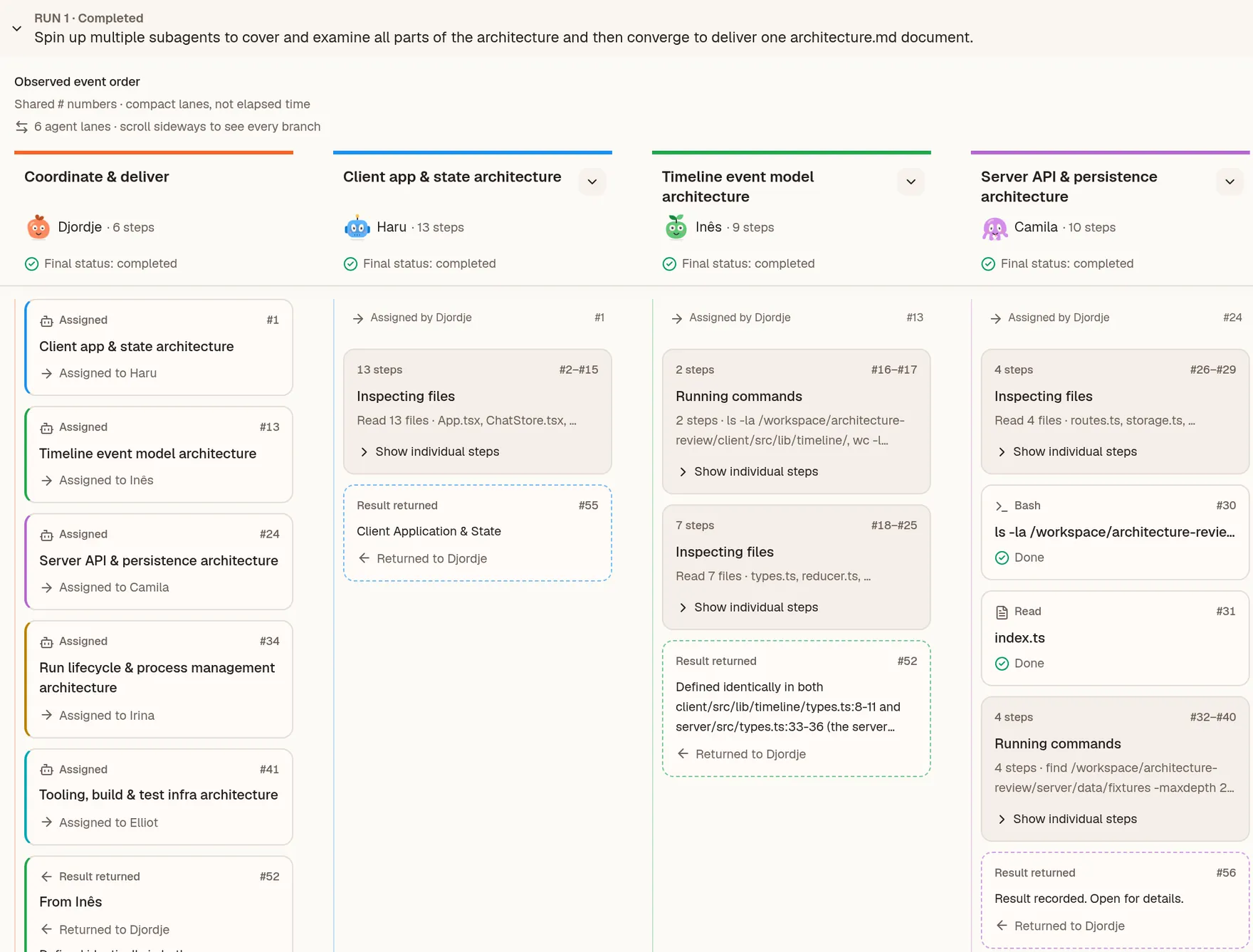Click the robot icon on Assigned #34 card
The image size is (1253, 952).
click(x=46, y=642)
